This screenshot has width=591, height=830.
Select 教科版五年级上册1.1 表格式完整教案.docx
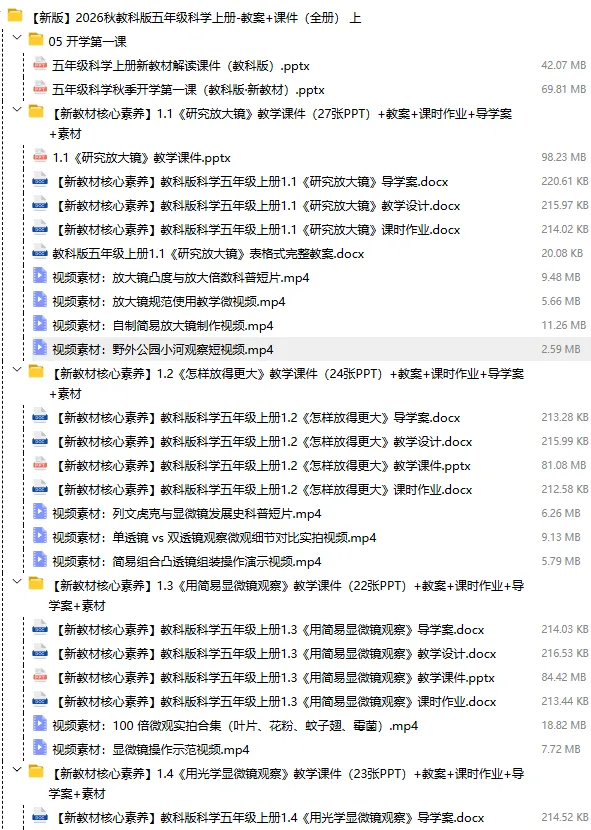point(208,254)
